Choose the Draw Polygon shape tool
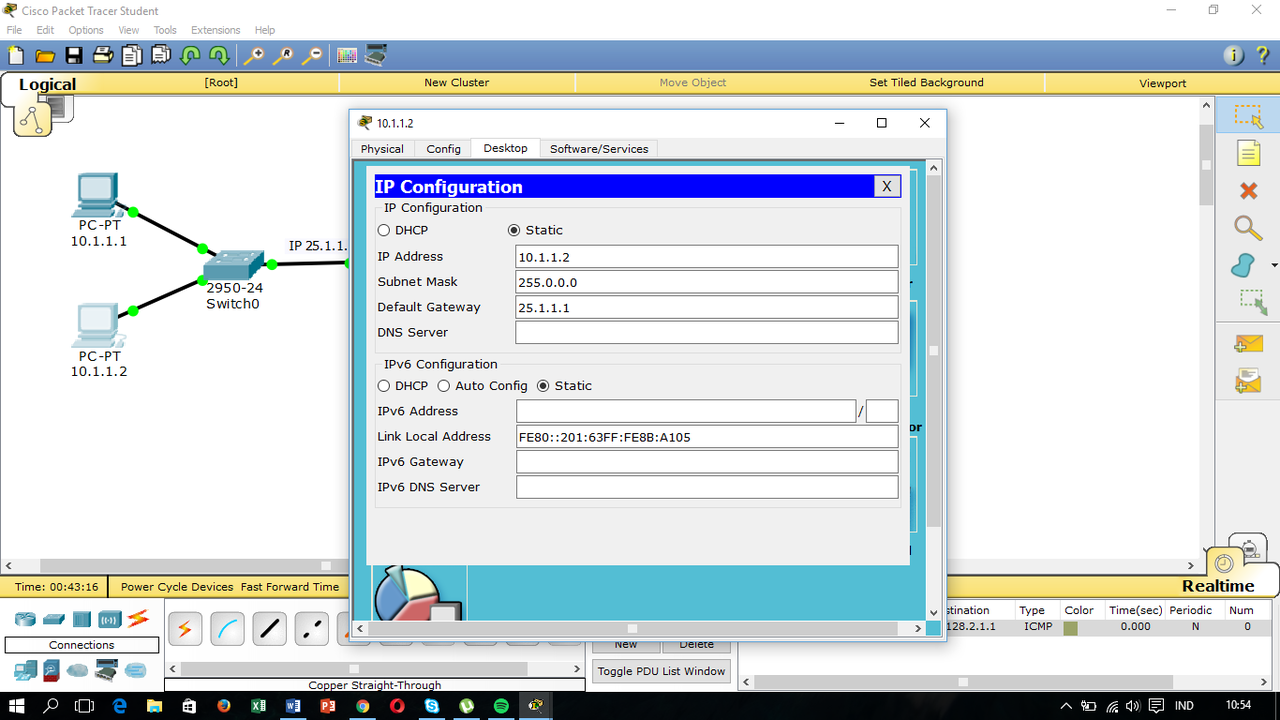The image size is (1280, 720). (1243, 265)
